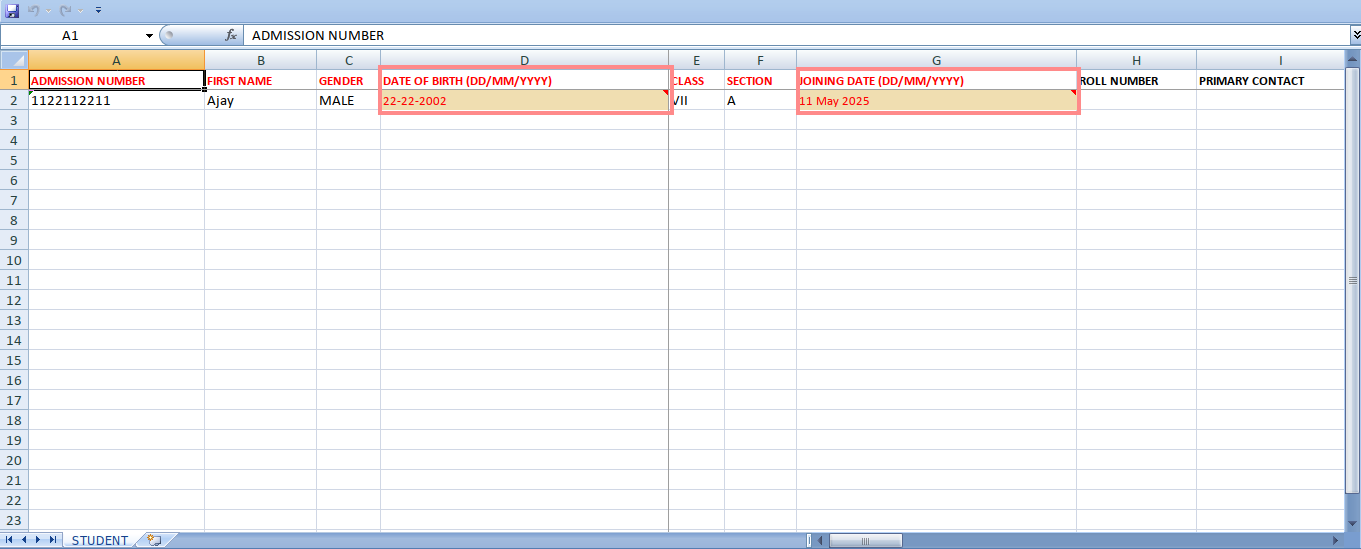Click the GENDER header cell
Viewport: 1361px width, 549px height.
(x=349, y=80)
